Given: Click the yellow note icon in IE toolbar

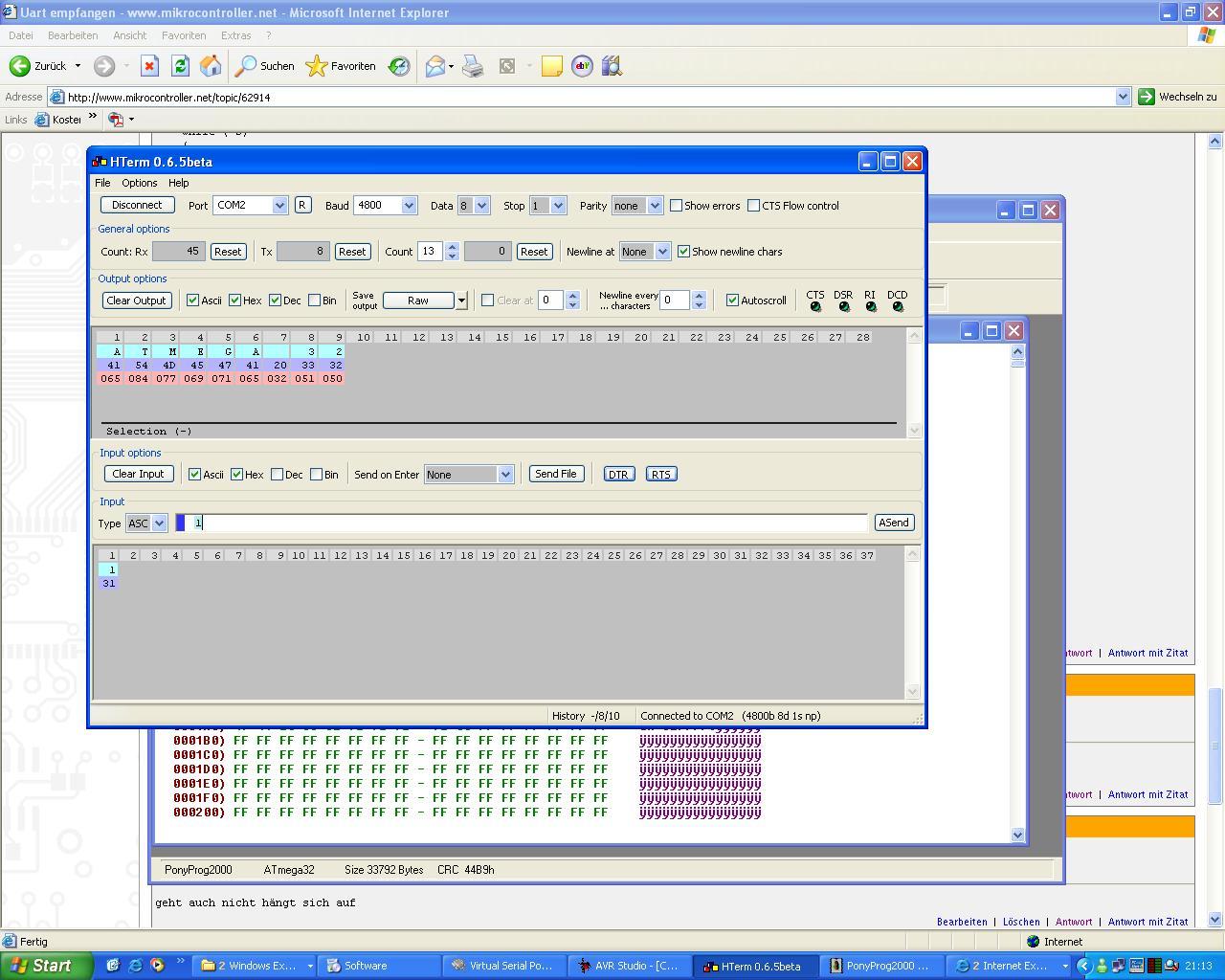Looking at the screenshot, I should tap(552, 66).
